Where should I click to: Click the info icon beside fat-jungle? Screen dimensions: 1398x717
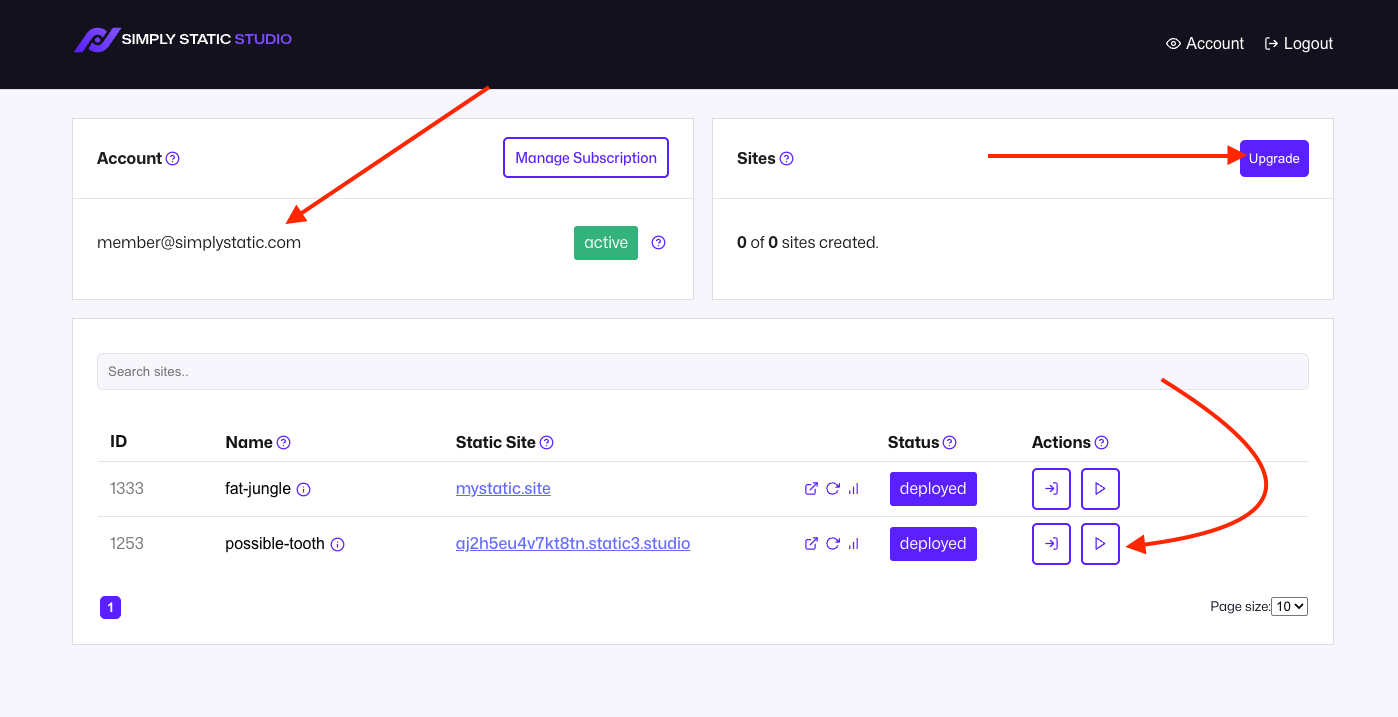pos(304,490)
